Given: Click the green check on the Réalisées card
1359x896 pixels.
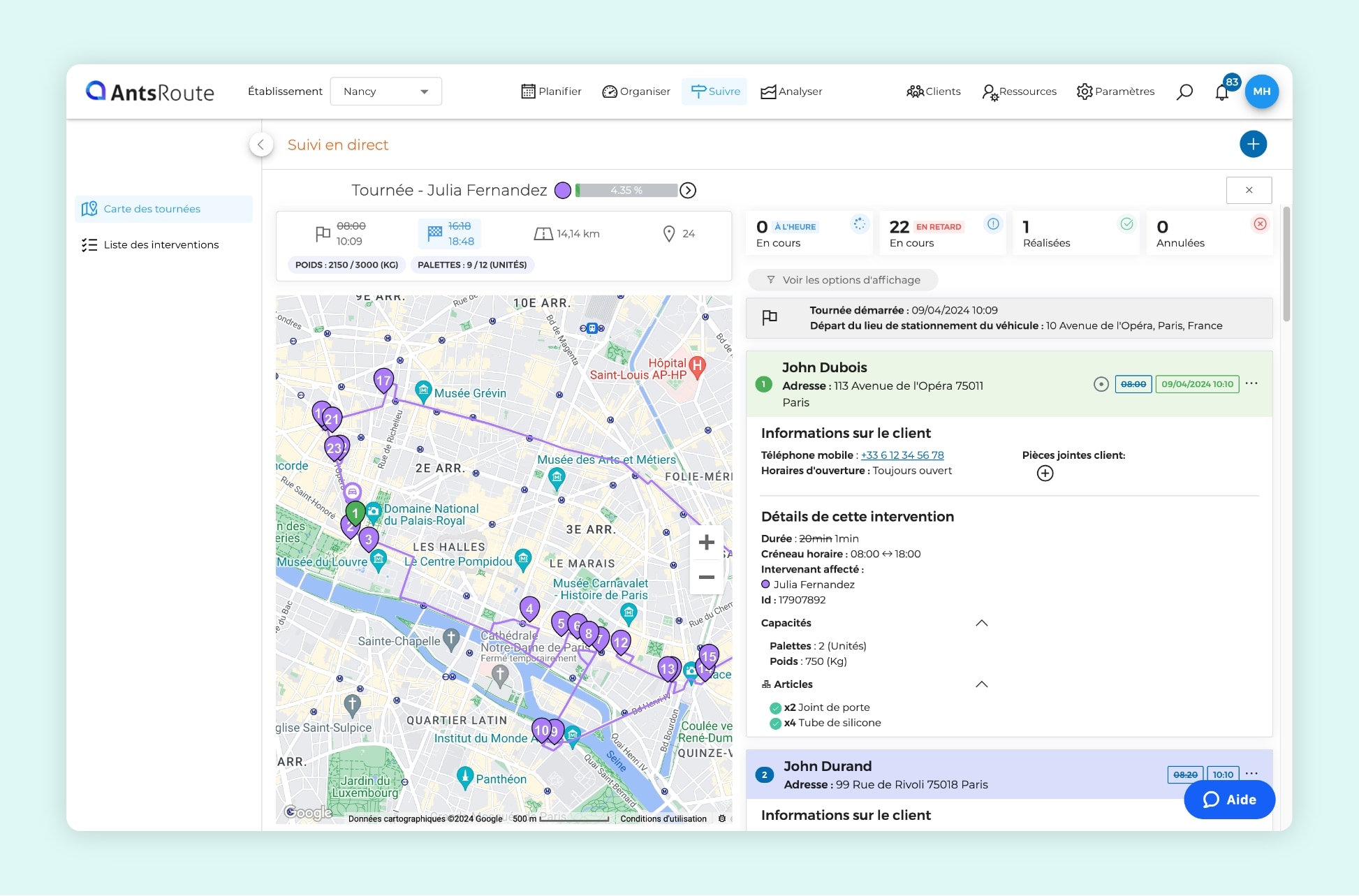Looking at the screenshot, I should point(1126,223).
